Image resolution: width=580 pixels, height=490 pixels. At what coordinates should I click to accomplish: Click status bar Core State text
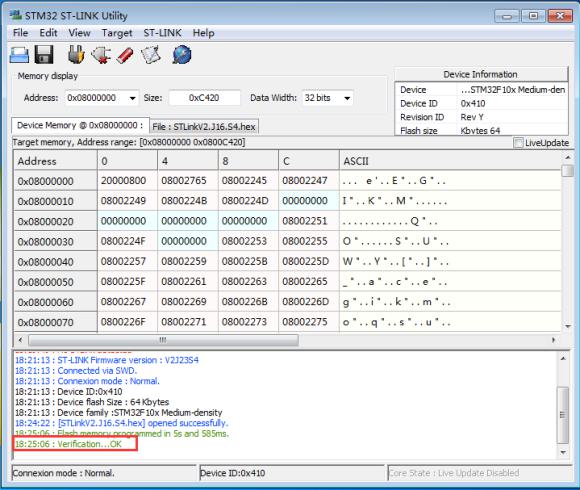point(454,473)
